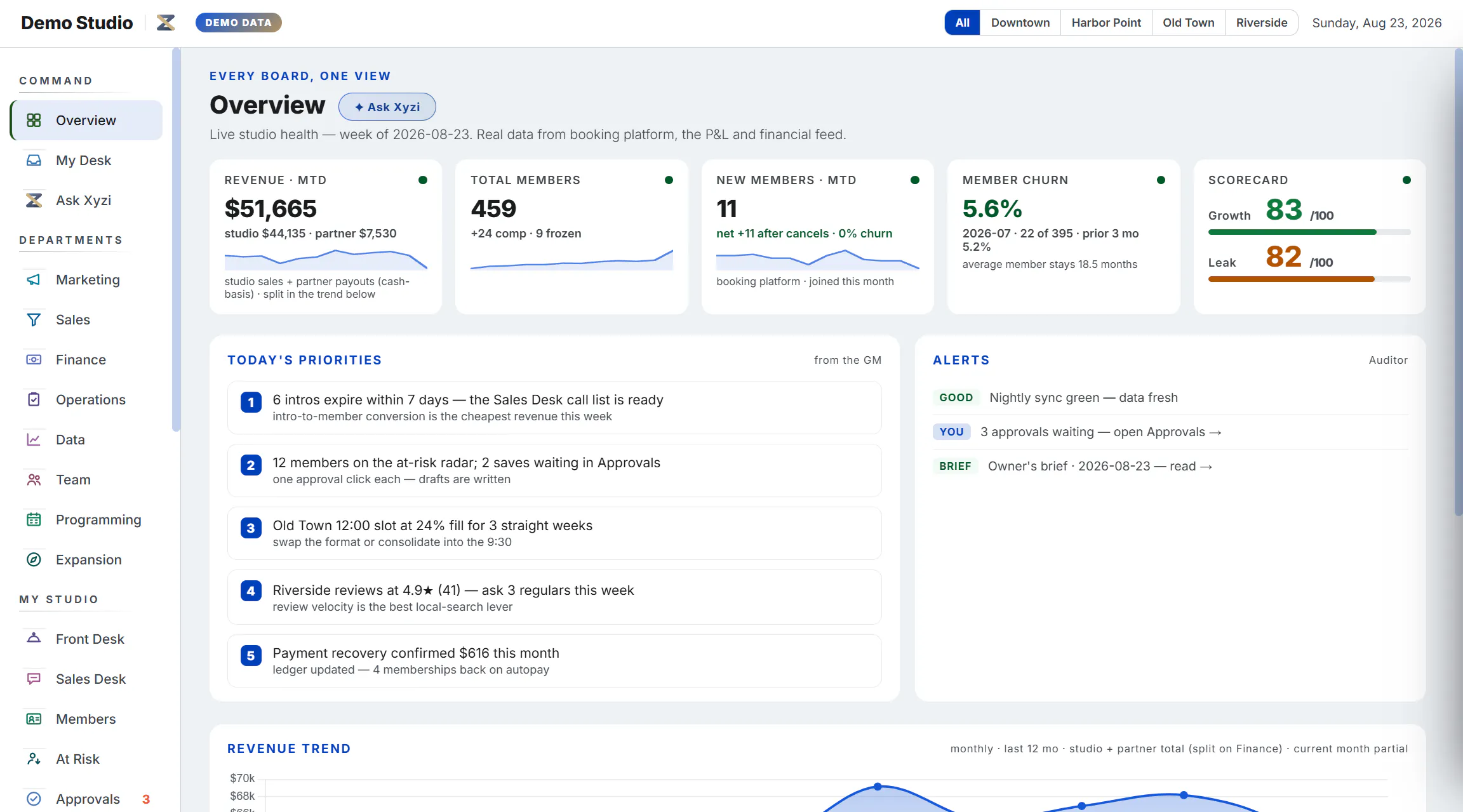
Task: Open priority 4 Riverside reviews
Action: tap(554, 597)
